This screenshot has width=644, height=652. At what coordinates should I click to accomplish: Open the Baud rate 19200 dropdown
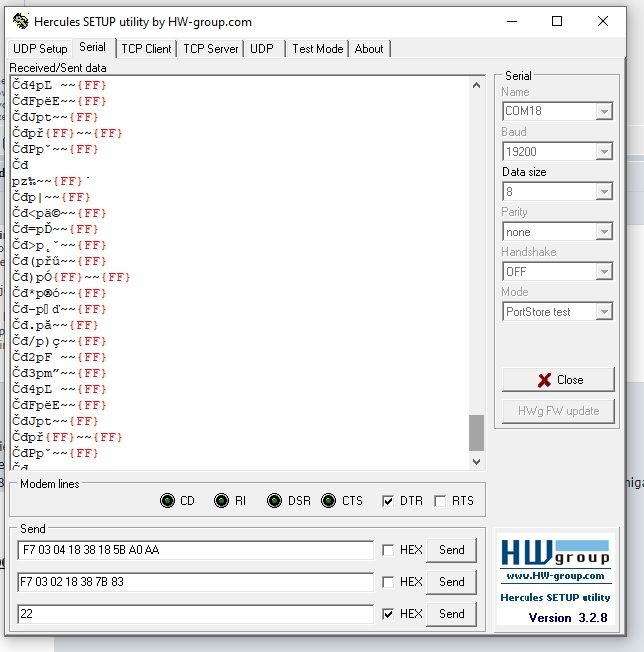pos(604,151)
